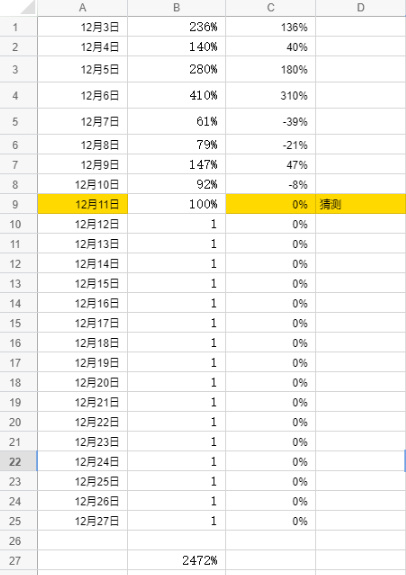The width and height of the screenshot is (406, 575).
Task: Click the cell with -21%
Action: (271, 144)
